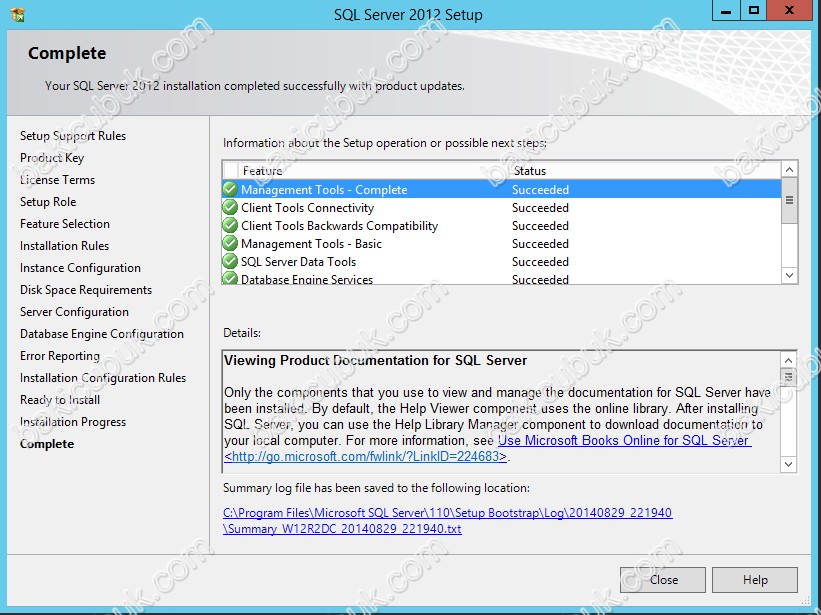
Task: Click feature list scrollbar down arrow
Action: coord(790,275)
